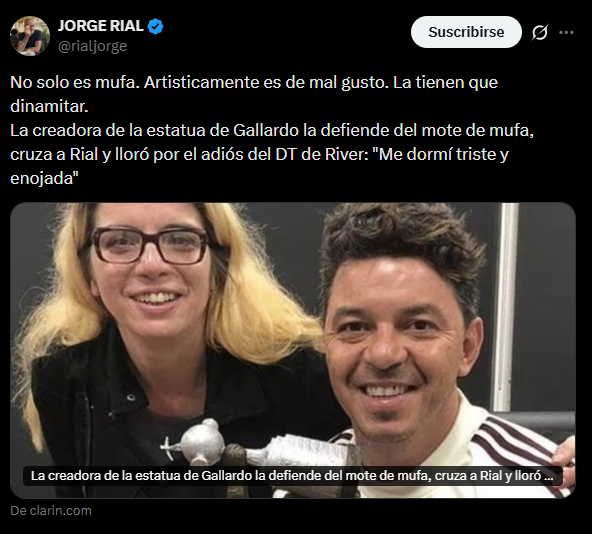Click the woman's dark-framed glasses in photo
This screenshot has height=534, width=592.
click(x=150, y=245)
